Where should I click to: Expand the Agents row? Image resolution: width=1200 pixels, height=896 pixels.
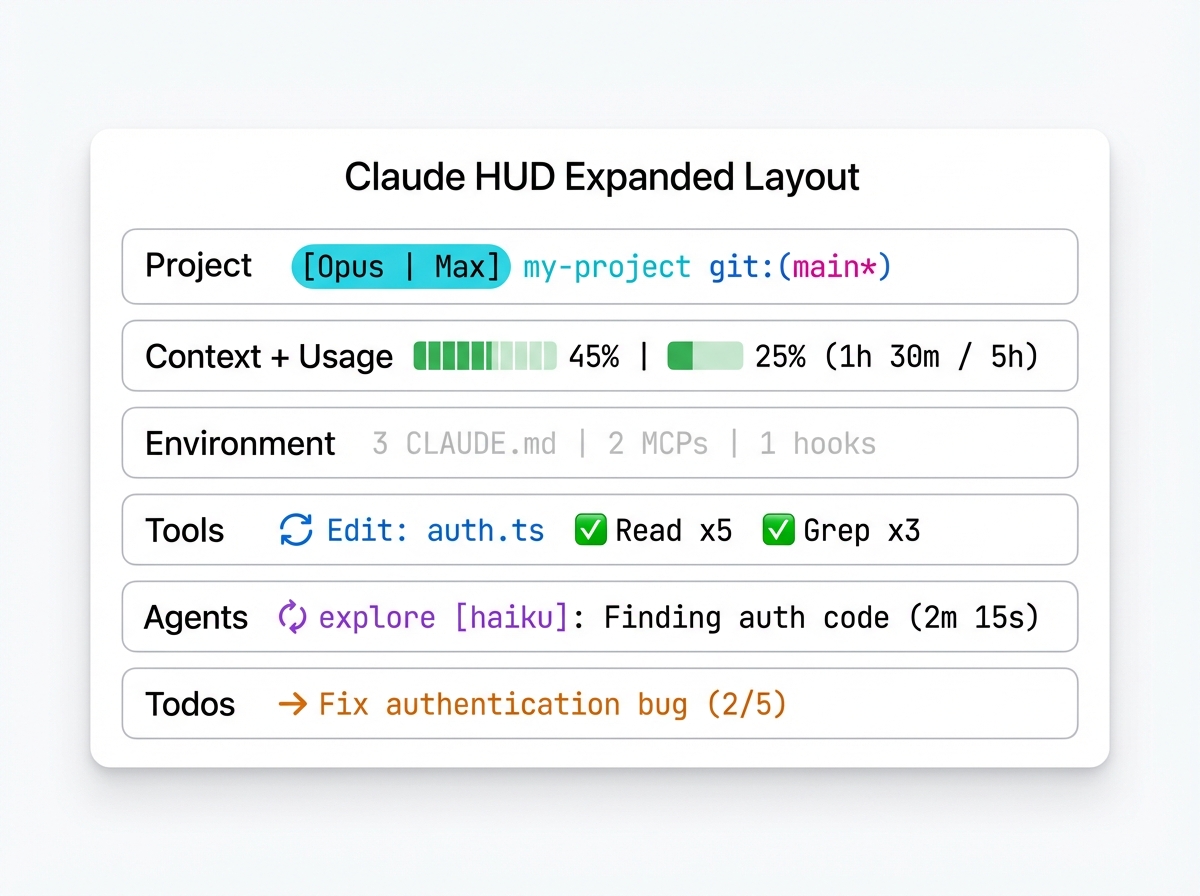196,617
